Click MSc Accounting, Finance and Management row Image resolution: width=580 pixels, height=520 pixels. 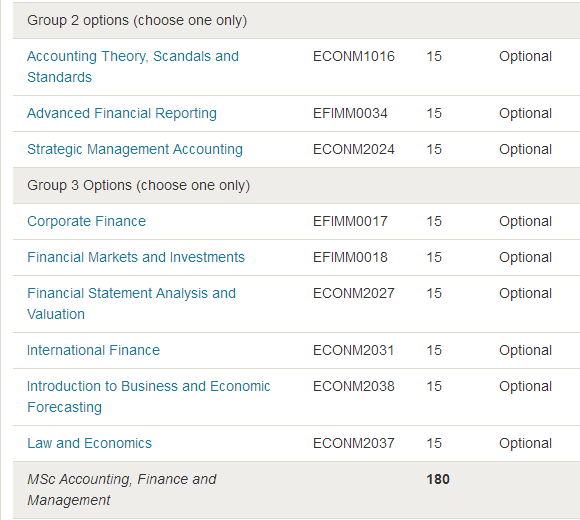coord(296,490)
